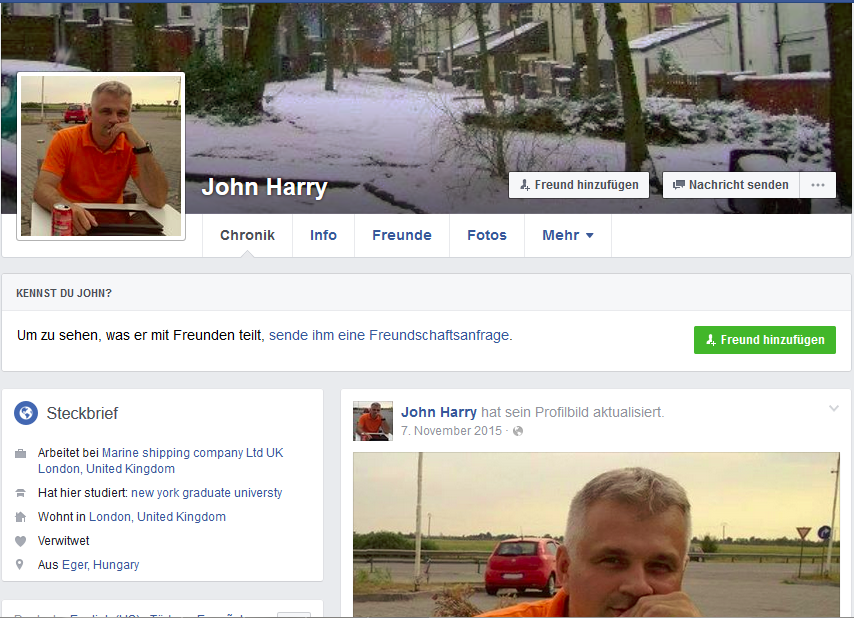
Task: Click the public globe icon next to post date
Action: pos(518,431)
